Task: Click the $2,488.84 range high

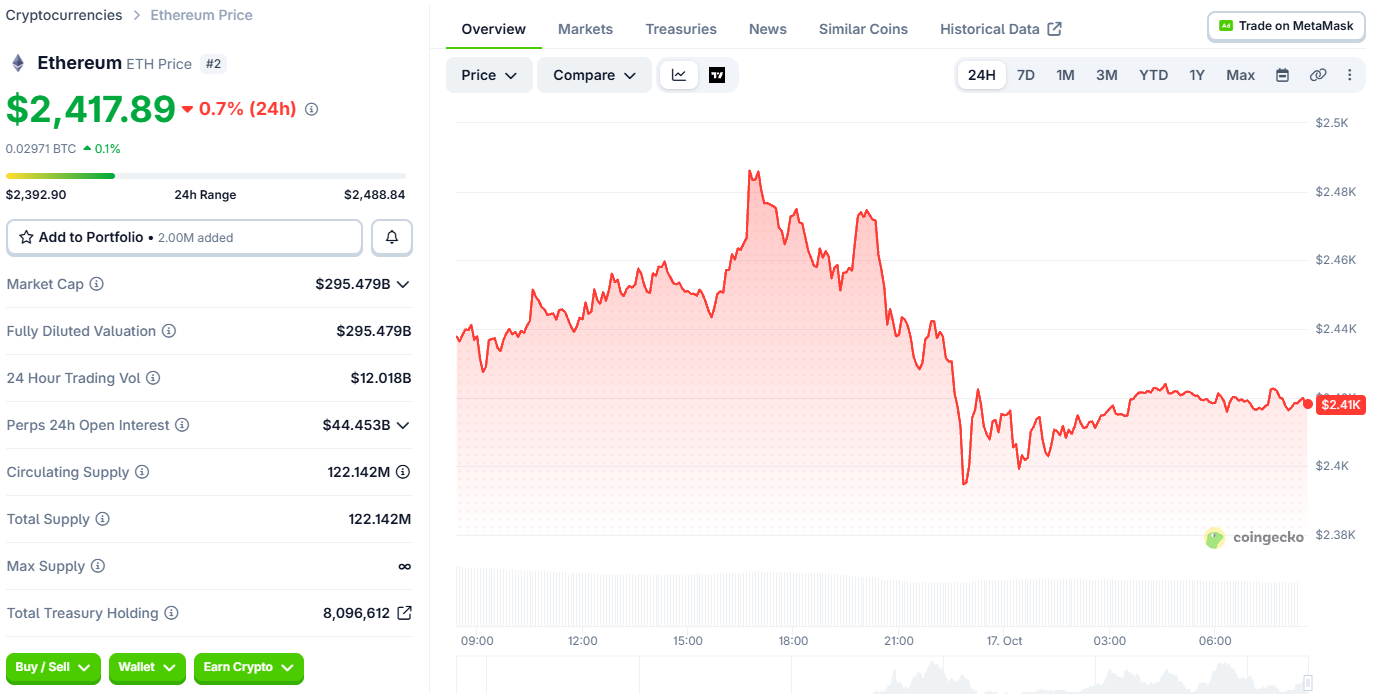Action: click(375, 195)
